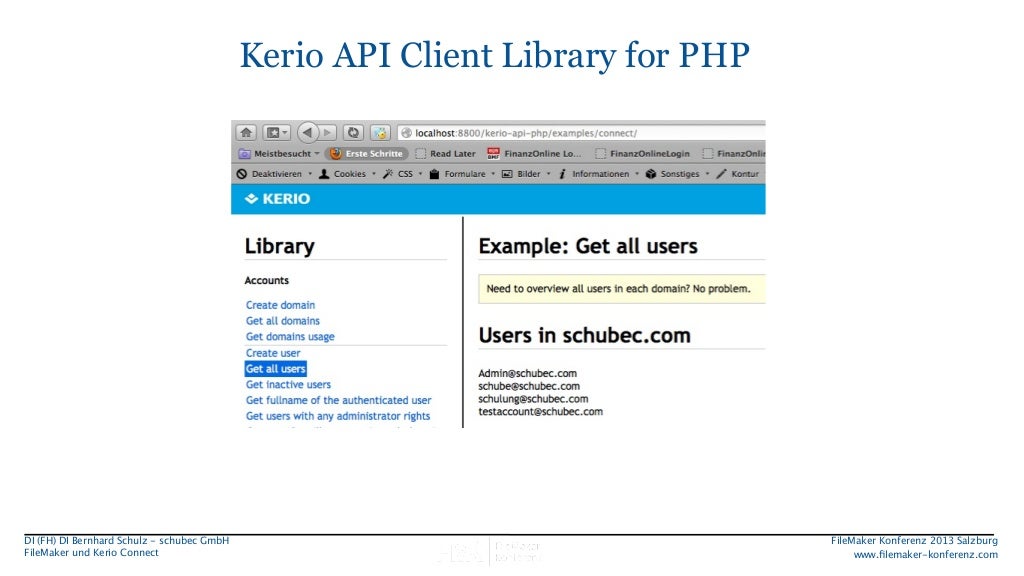1024x576 pixels.
Task: Click the BMF icon on FinanzOnline bookmark
Action: coord(493,153)
